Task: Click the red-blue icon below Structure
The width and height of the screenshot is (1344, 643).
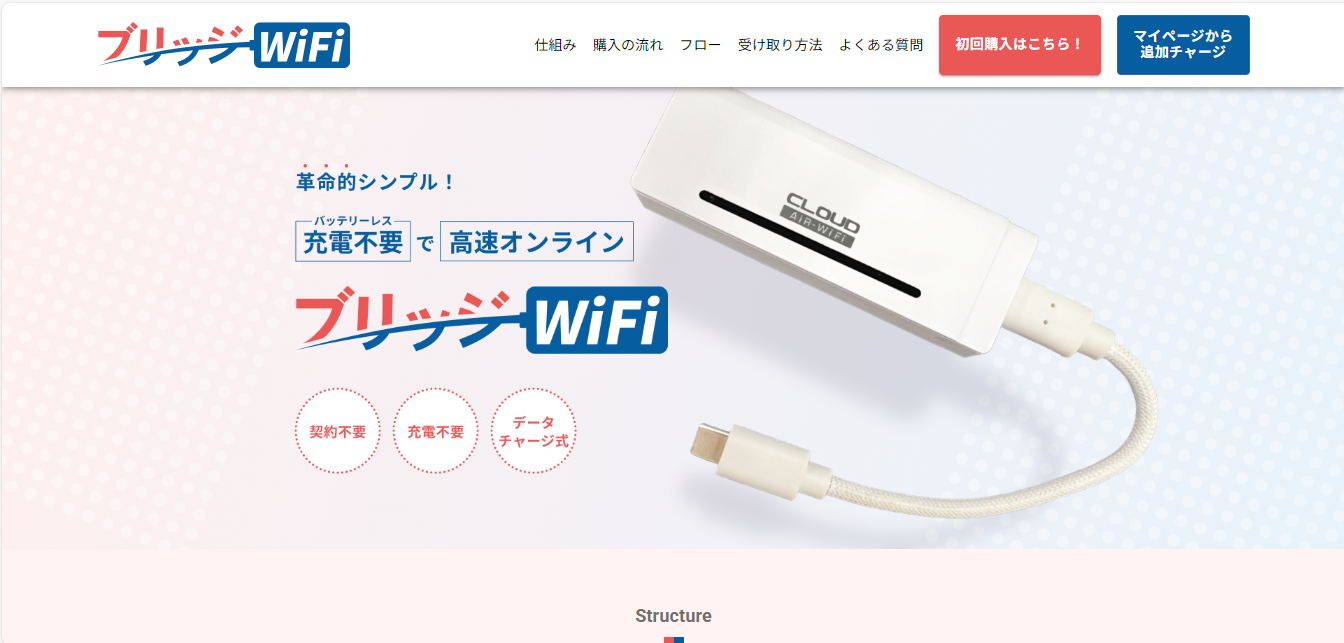Action: [x=673, y=640]
